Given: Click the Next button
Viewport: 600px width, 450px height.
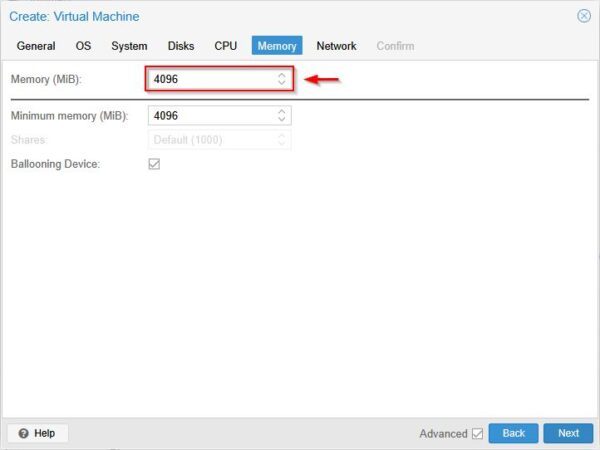Looking at the screenshot, I should coord(568,433).
